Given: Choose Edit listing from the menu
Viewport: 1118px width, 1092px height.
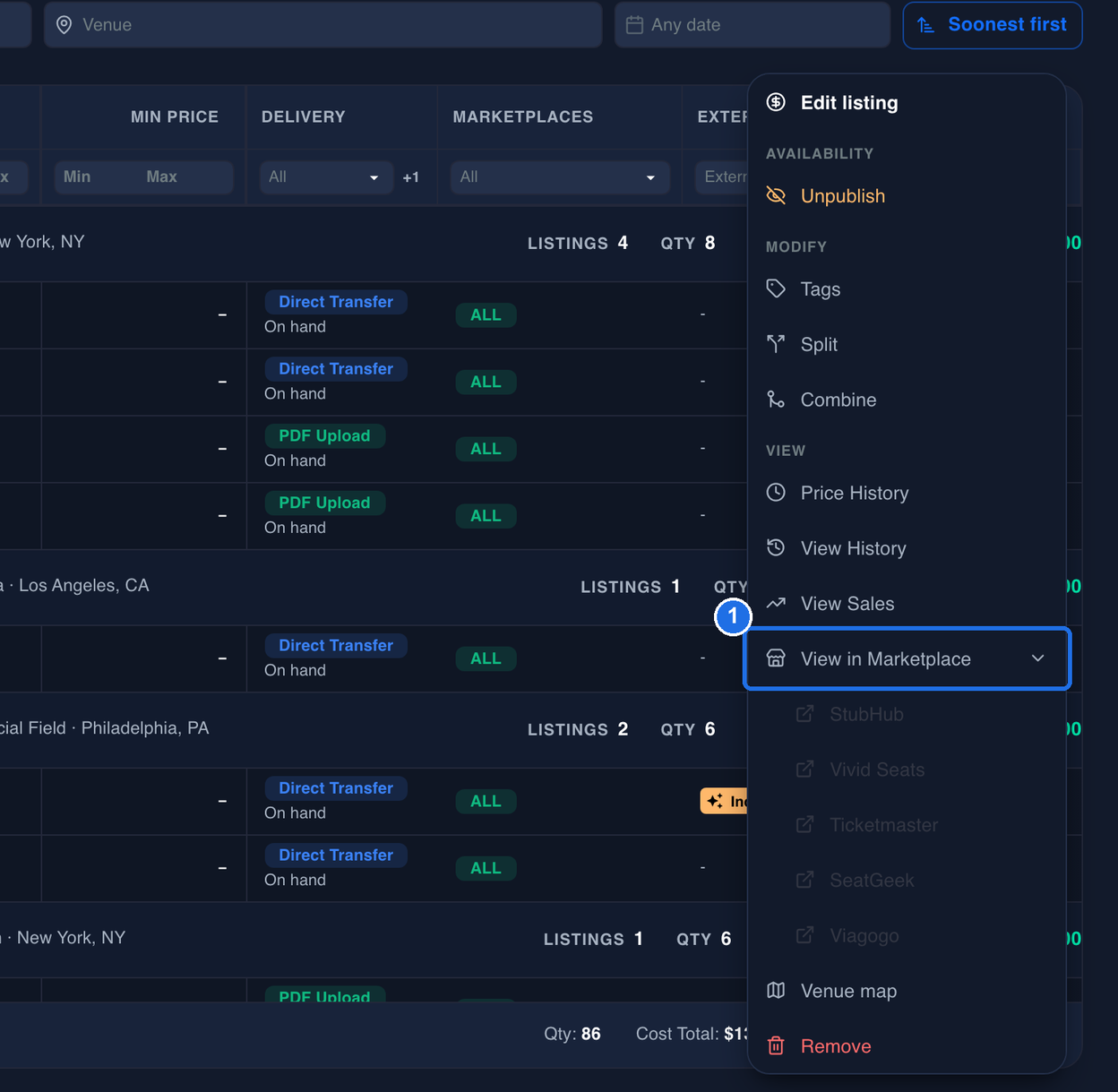Looking at the screenshot, I should 907,103.
